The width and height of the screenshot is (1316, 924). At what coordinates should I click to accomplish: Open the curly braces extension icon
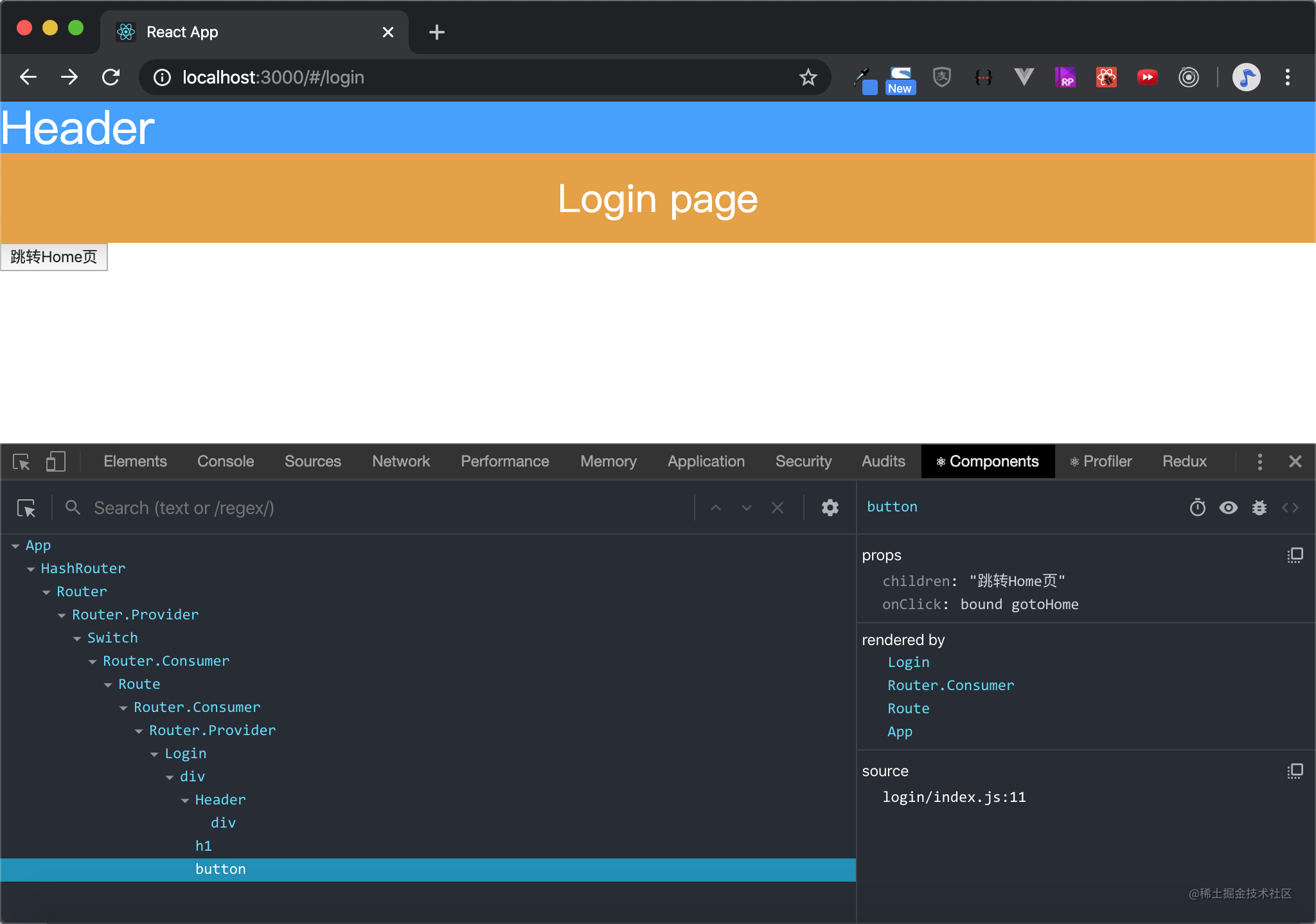[x=983, y=77]
